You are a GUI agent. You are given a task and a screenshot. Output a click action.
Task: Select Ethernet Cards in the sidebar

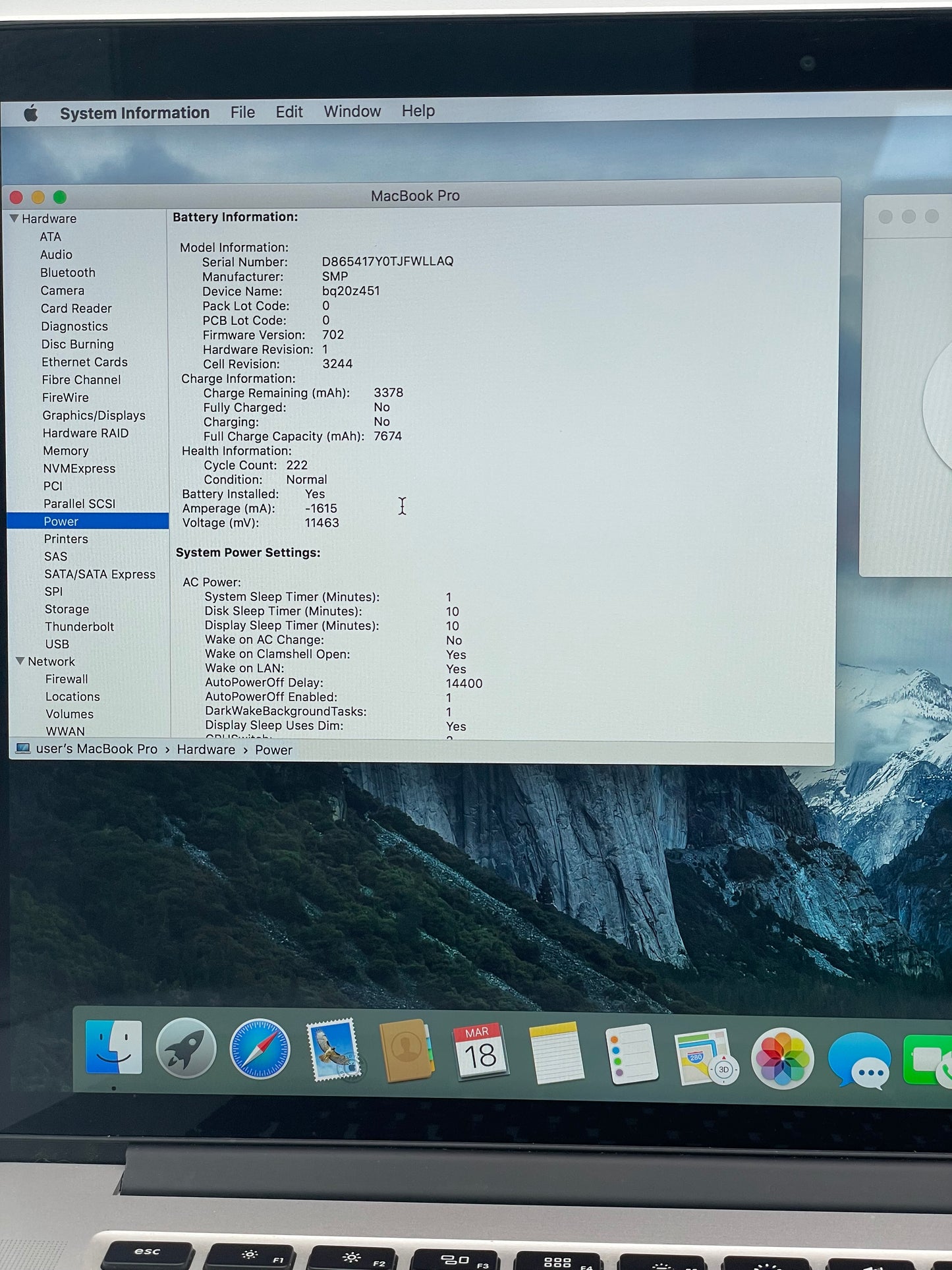click(x=84, y=362)
